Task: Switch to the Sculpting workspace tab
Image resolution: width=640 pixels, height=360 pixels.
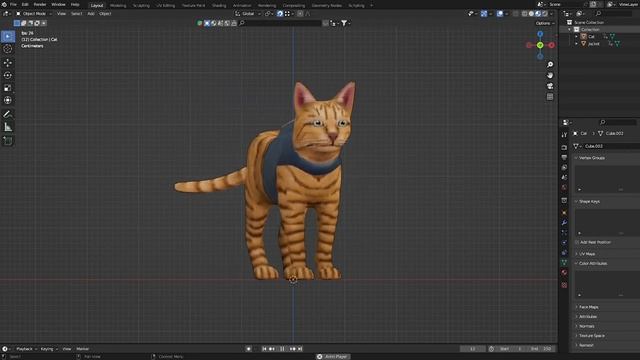Action: pyautogui.click(x=141, y=5)
